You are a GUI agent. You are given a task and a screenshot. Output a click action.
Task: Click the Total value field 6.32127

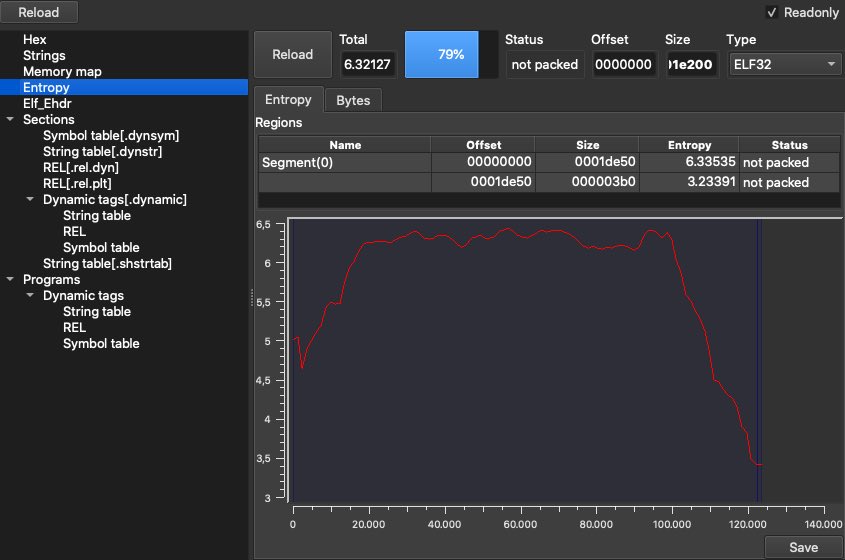point(368,65)
